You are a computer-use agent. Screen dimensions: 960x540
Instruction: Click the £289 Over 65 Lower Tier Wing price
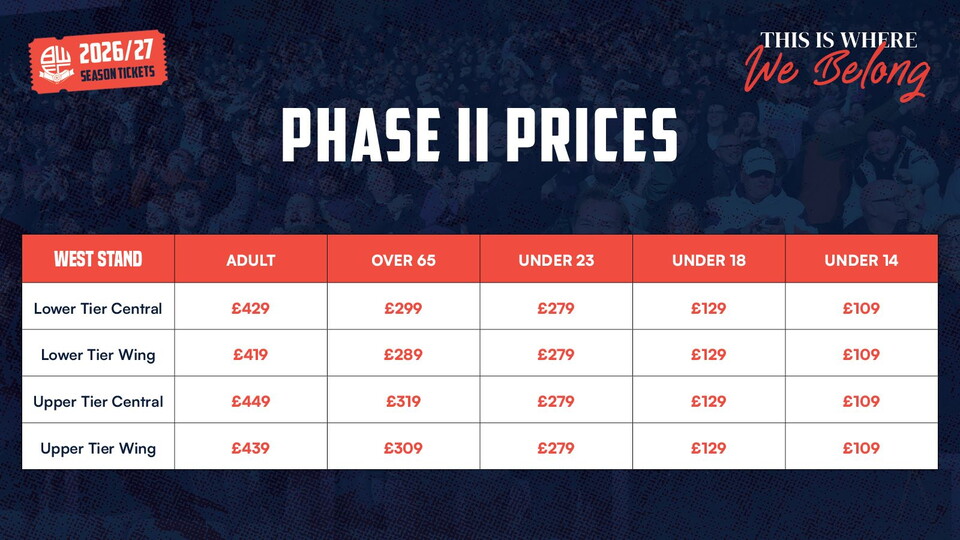click(x=403, y=354)
